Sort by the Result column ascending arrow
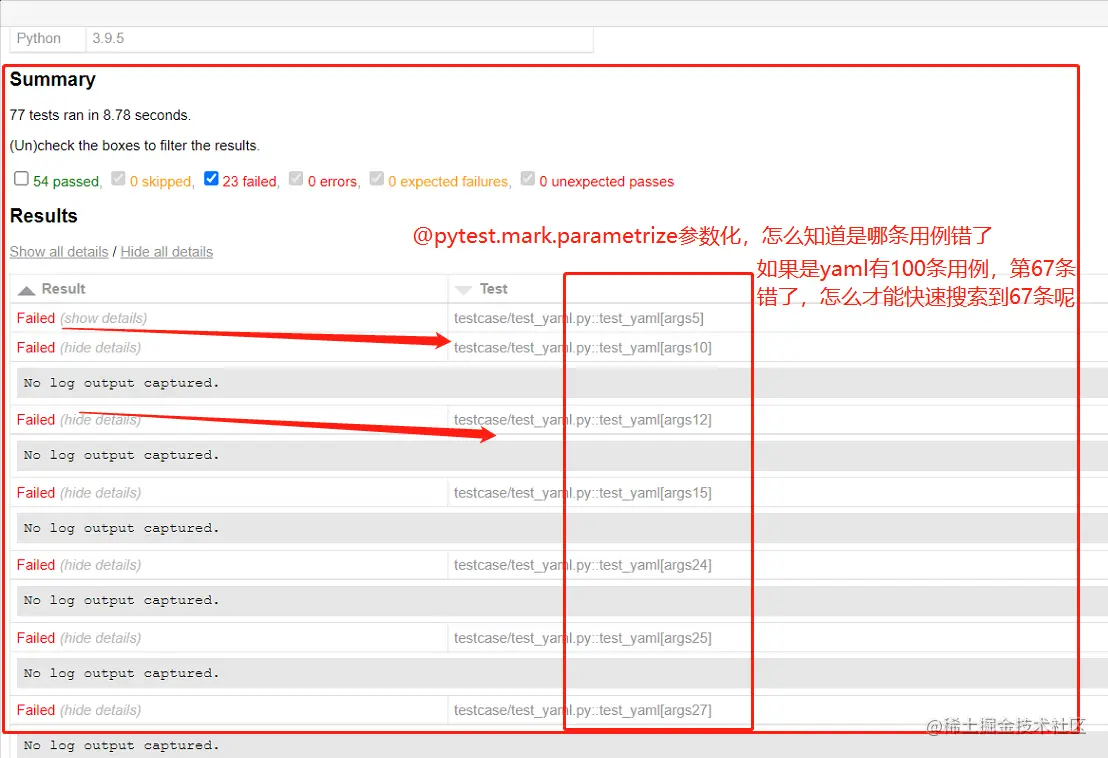Viewport: 1108px width, 758px height. (26, 290)
